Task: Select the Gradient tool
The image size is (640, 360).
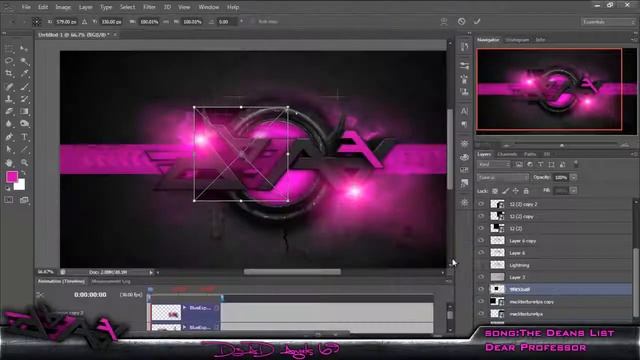Action: pos(24,111)
